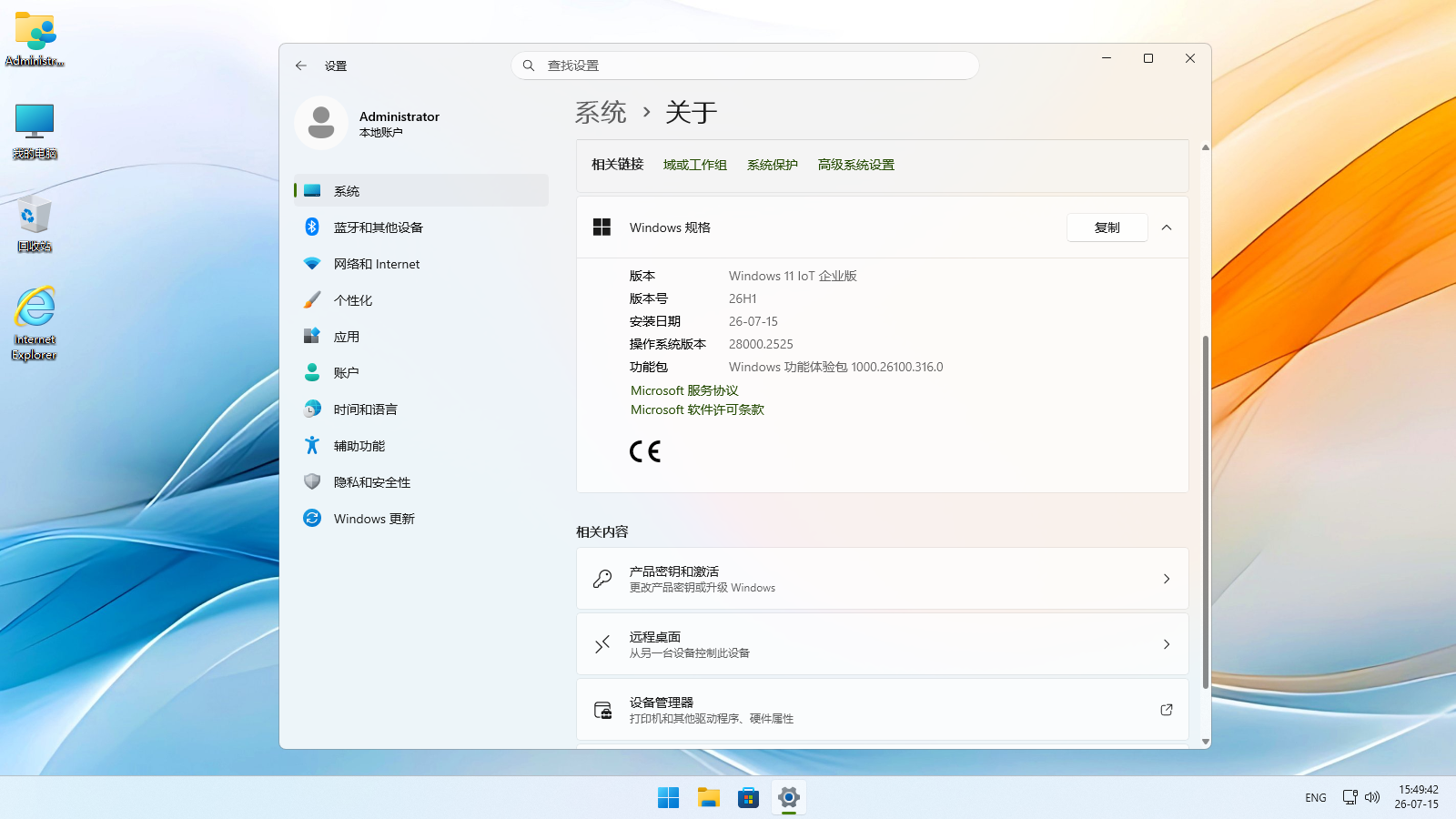The height and width of the screenshot is (819, 1456).
Task: Click OS build value 28000.2525
Action: pyautogui.click(x=761, y=344)
